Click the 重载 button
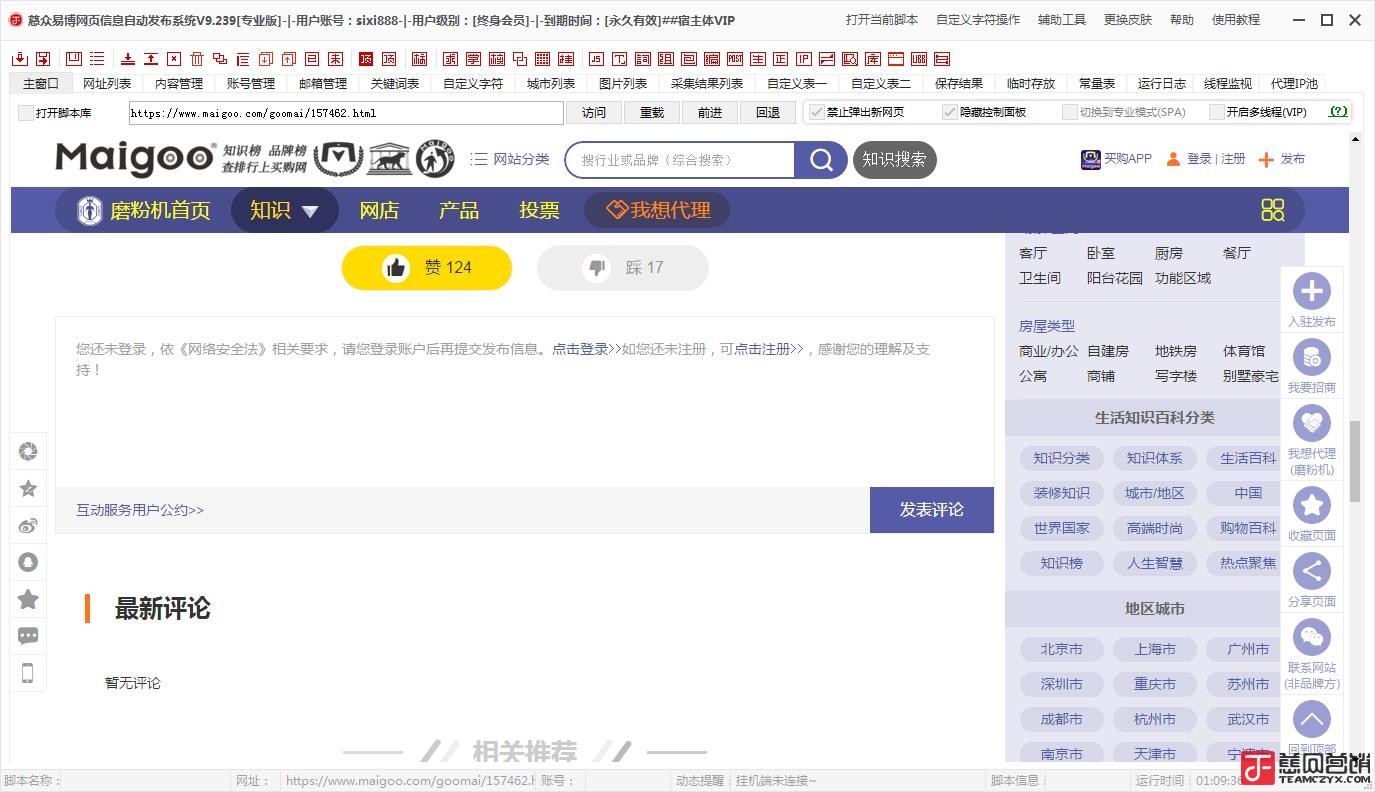 click(x=652, y=113)
